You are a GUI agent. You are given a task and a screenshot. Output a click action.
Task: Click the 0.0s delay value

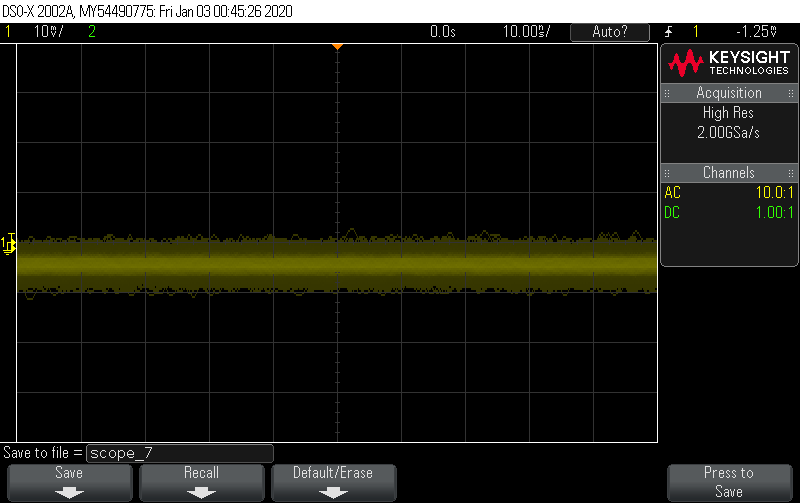(442, 32)
